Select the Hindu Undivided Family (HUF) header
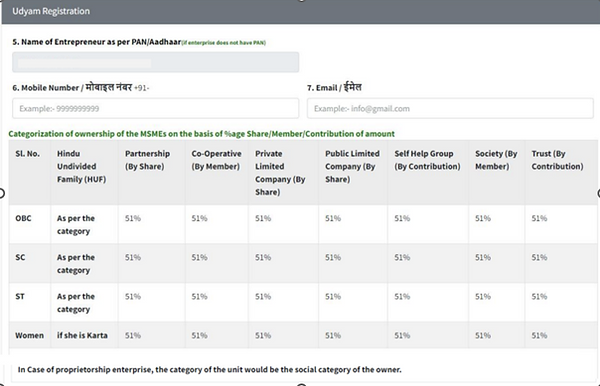Viewport: 600px width, 386px height. [x=82, y=166]
